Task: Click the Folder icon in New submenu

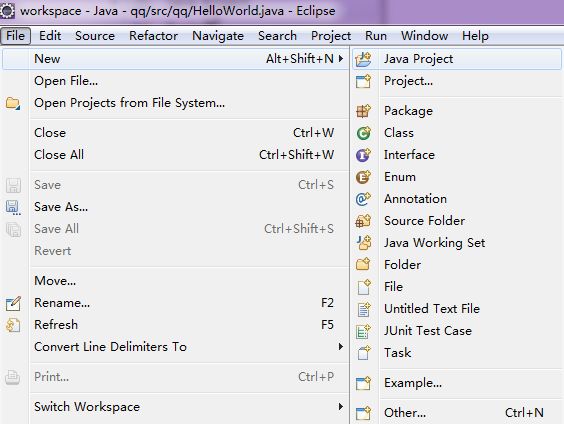Action: click(x=363, y=265)
